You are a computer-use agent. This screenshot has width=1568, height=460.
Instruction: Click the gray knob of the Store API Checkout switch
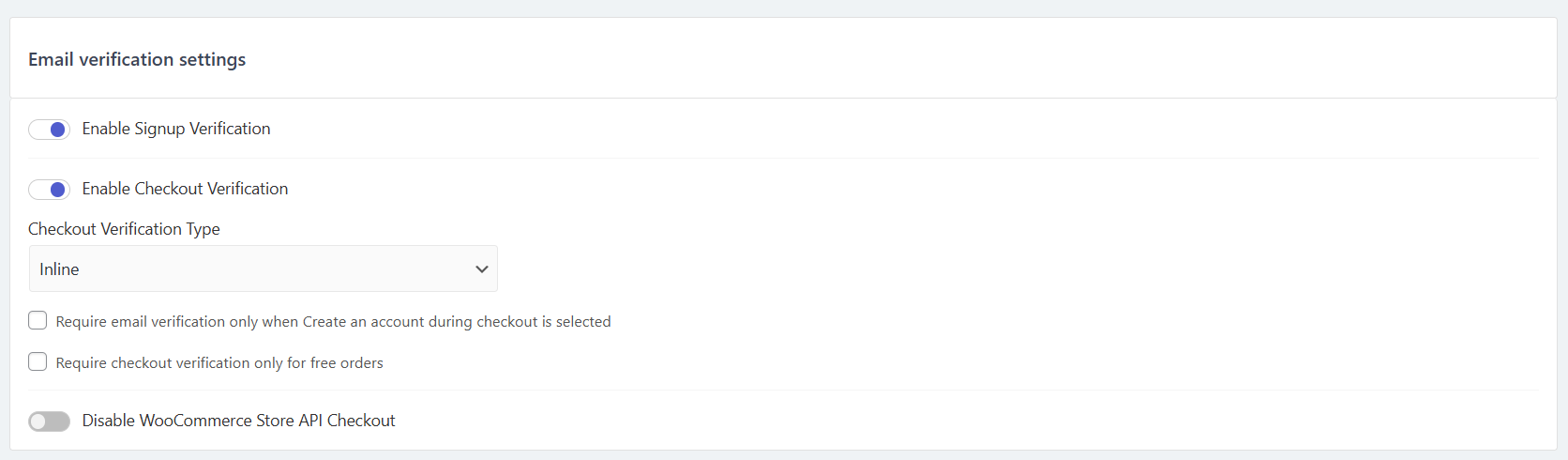(38, 422)
